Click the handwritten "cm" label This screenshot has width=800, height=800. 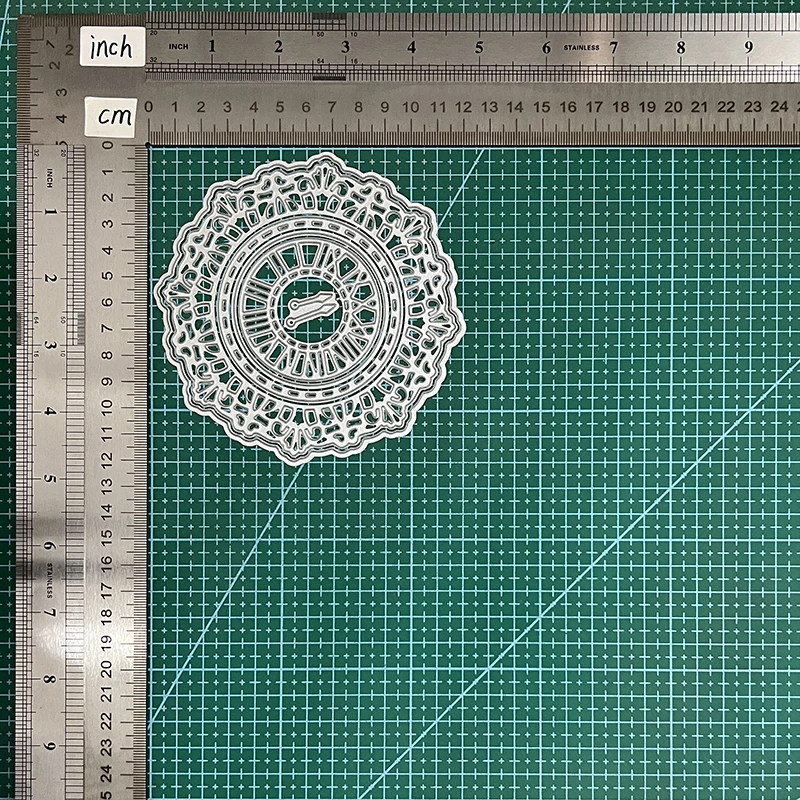pos(111,117)
